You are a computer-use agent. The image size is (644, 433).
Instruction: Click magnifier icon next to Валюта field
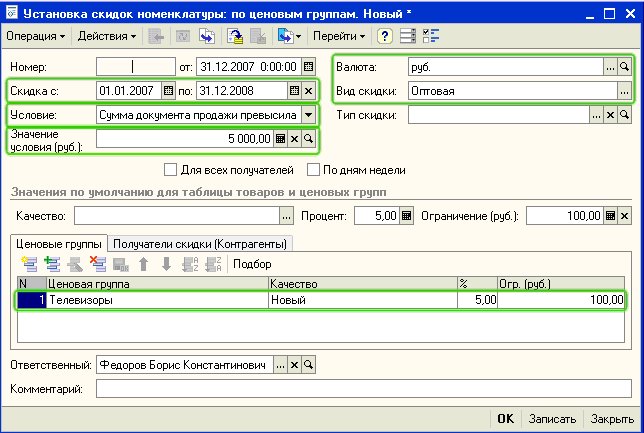click(625, 66)
